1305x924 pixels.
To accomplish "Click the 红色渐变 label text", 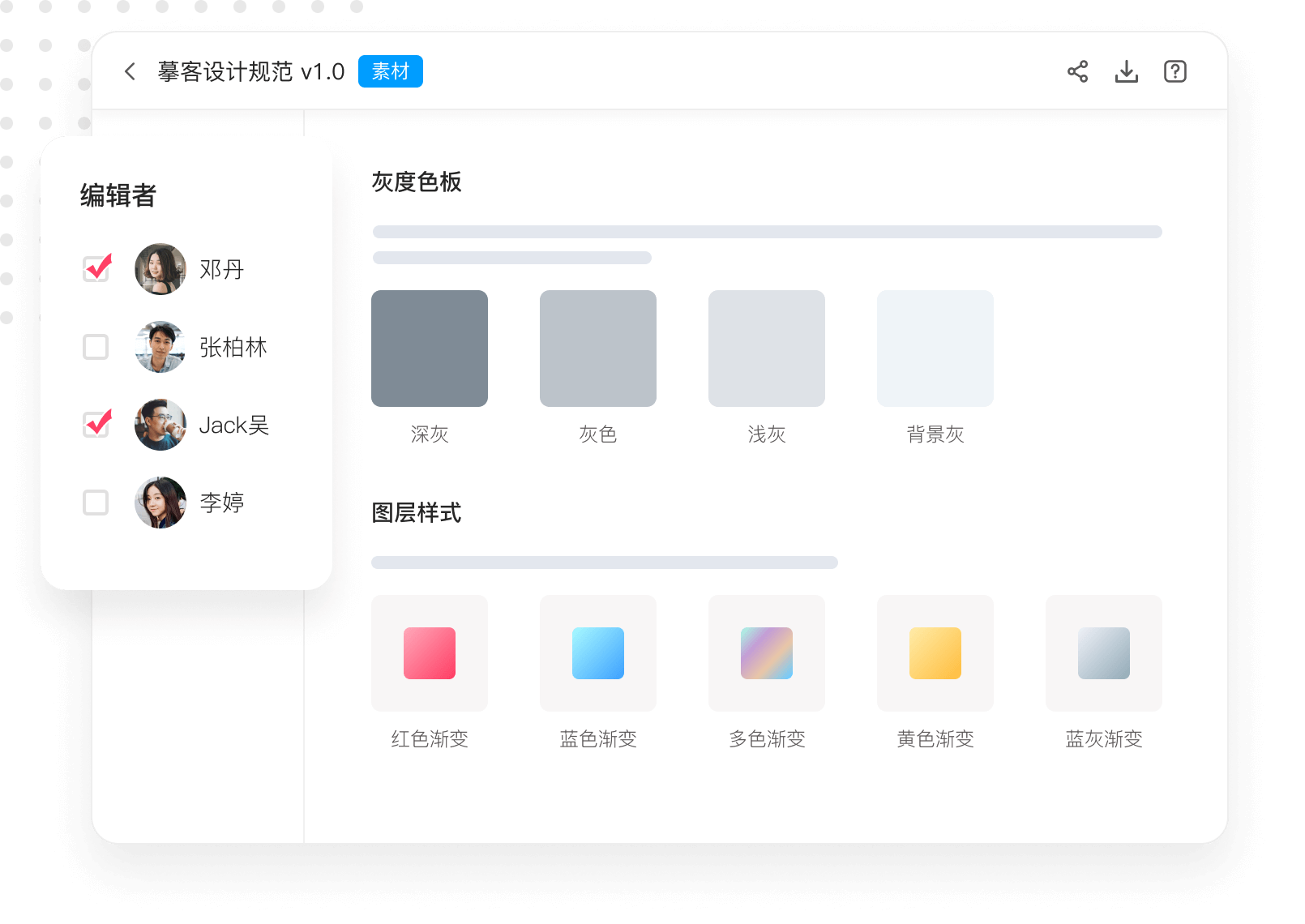I will (x=430, y=739).
